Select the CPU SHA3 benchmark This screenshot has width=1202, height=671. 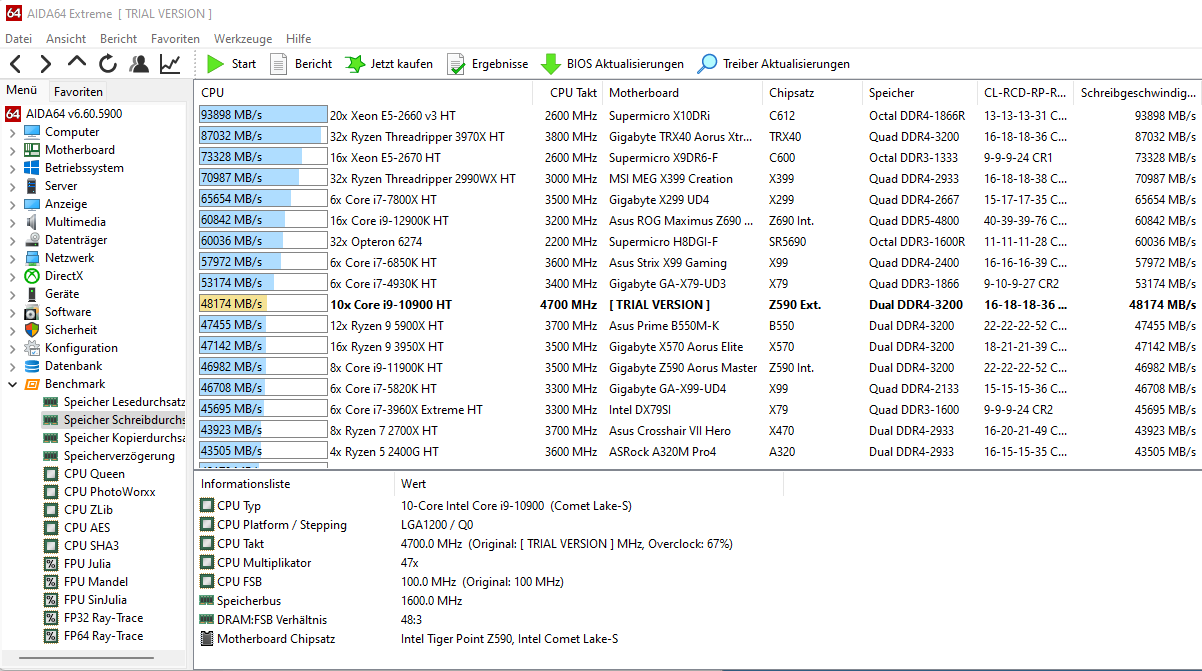[81, 546]
